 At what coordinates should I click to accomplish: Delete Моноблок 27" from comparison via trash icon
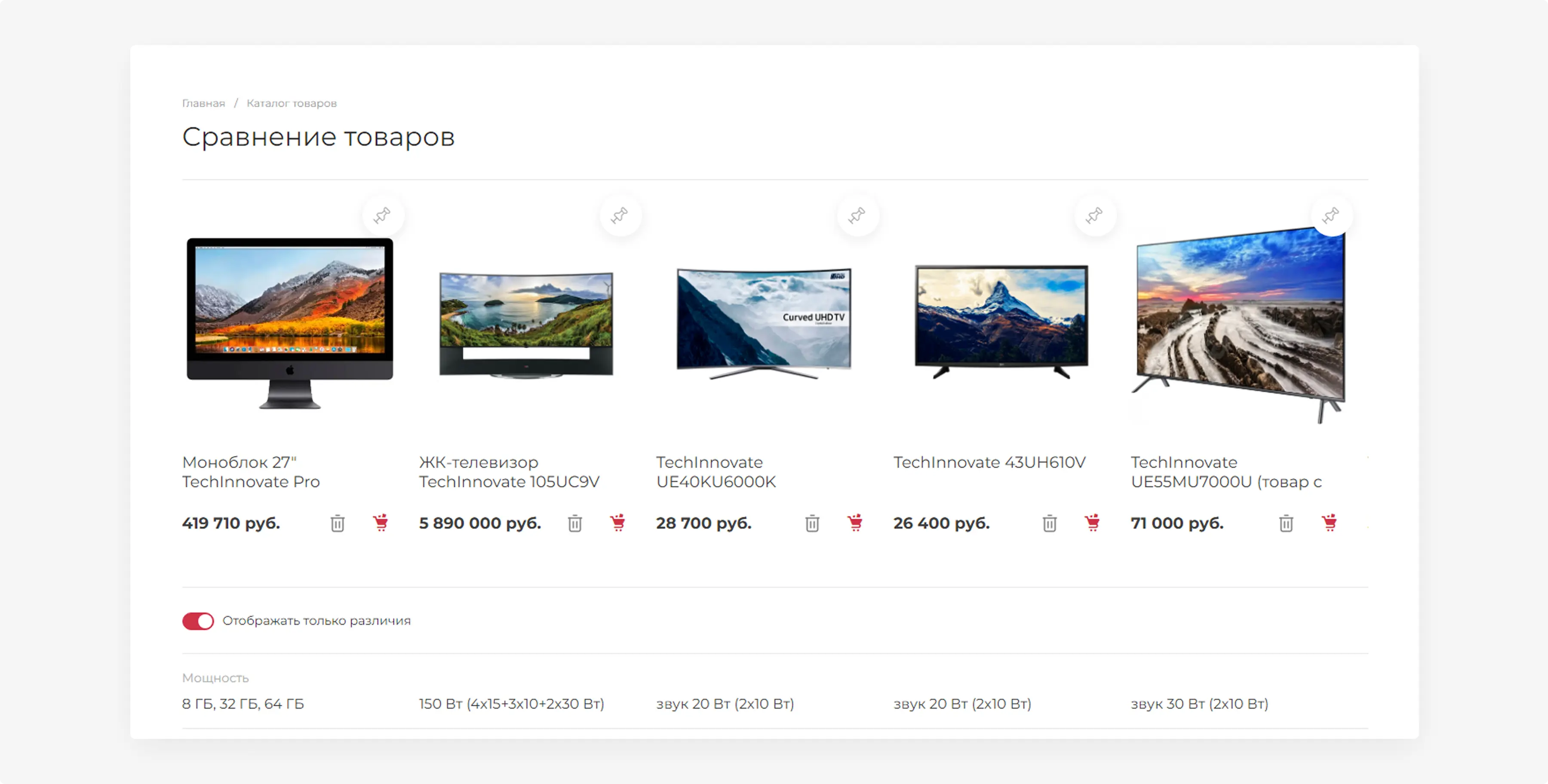point(338,523)
